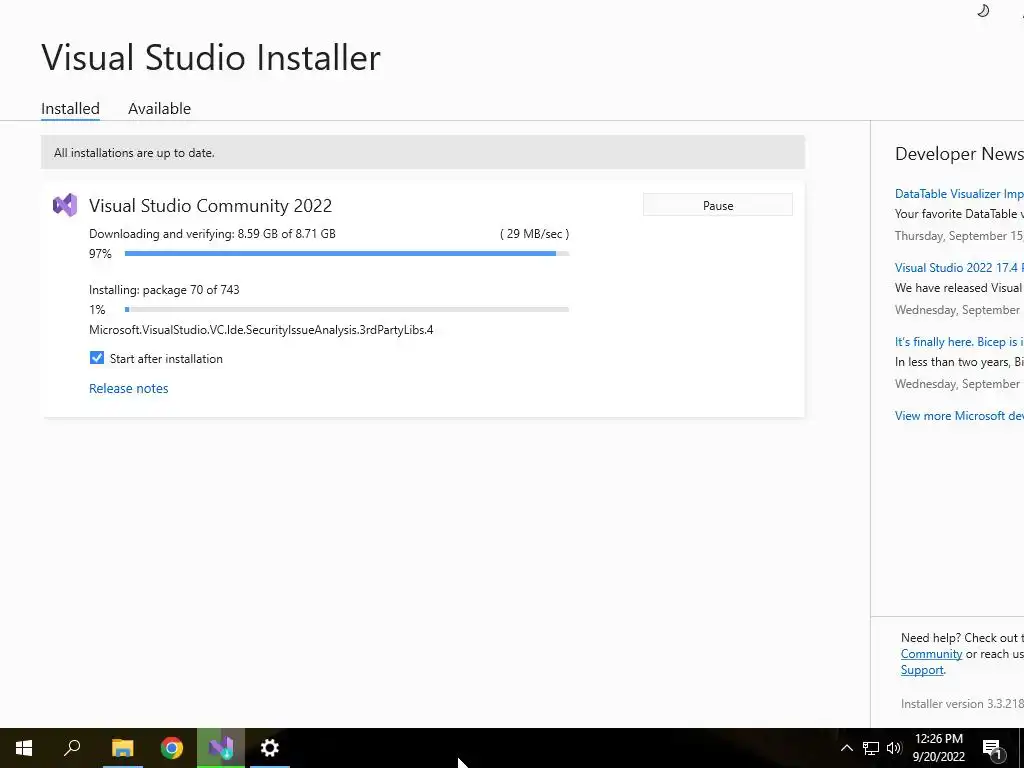Open the Windows Start menu

24,747
